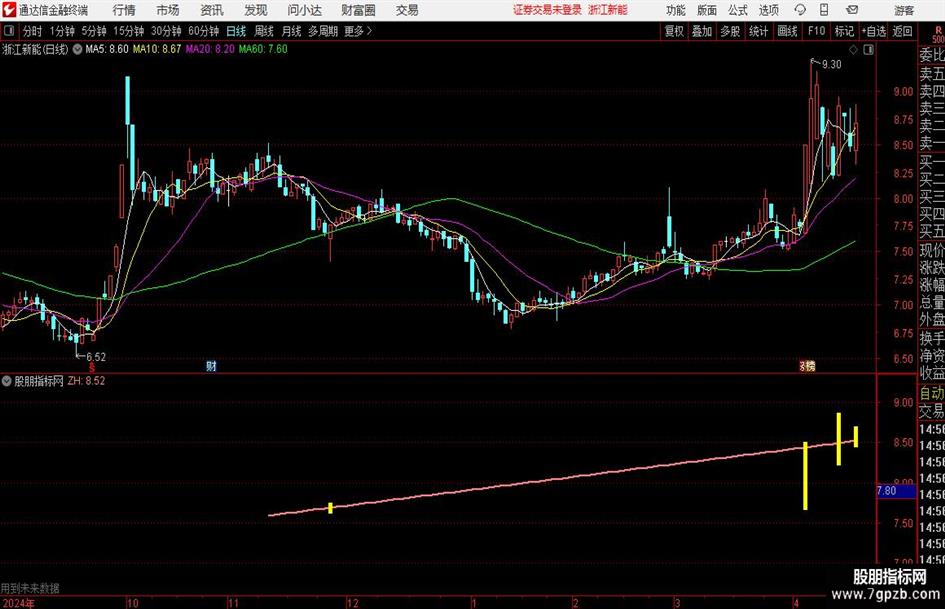Click the 游客 guest account label

(x=903, y=10)
